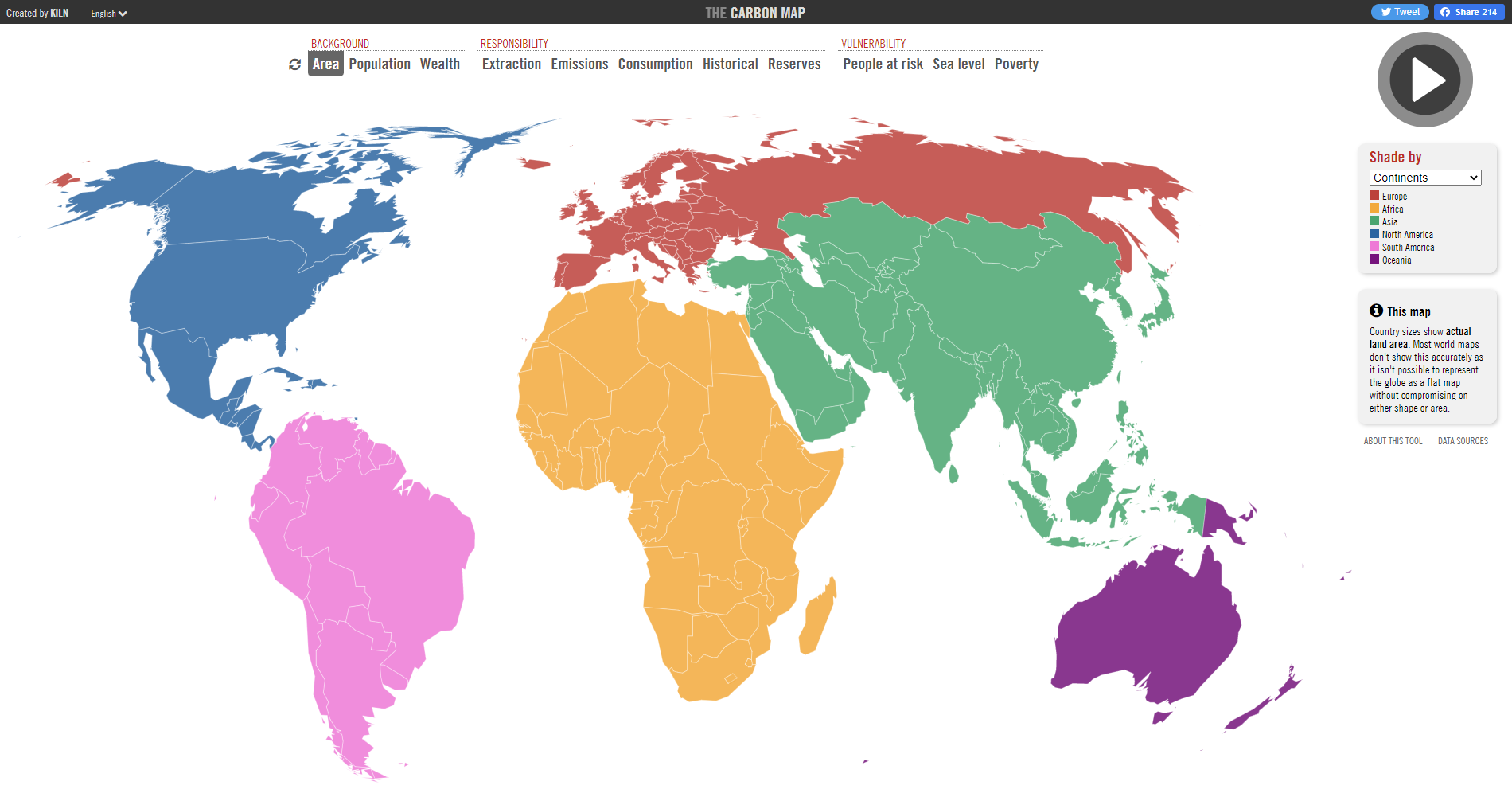1512x797 pixels.
Task: Click the Asia green legend swatch
Action: coord(1374,221)
